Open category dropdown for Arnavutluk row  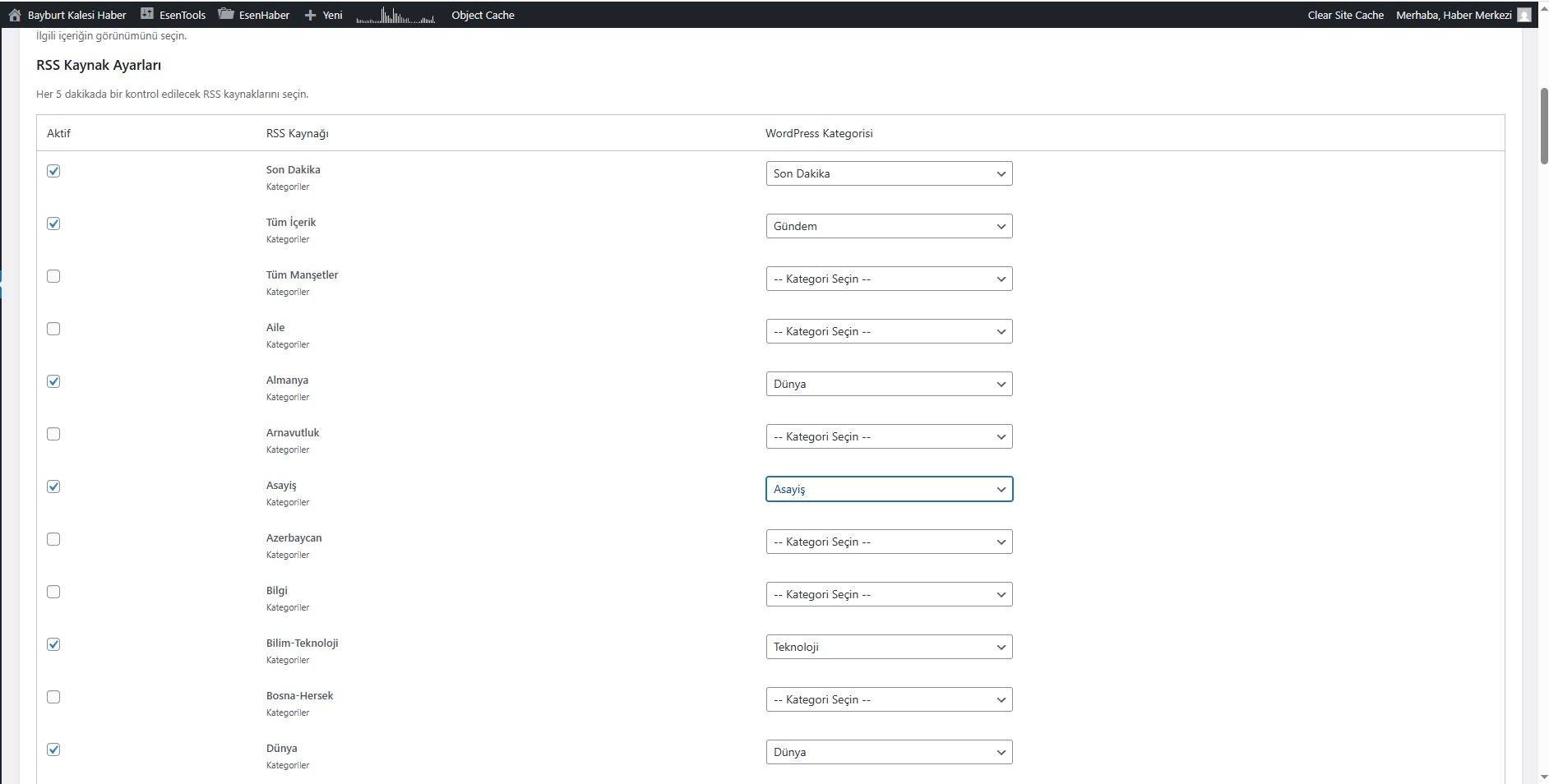click(x=889, y=436)
